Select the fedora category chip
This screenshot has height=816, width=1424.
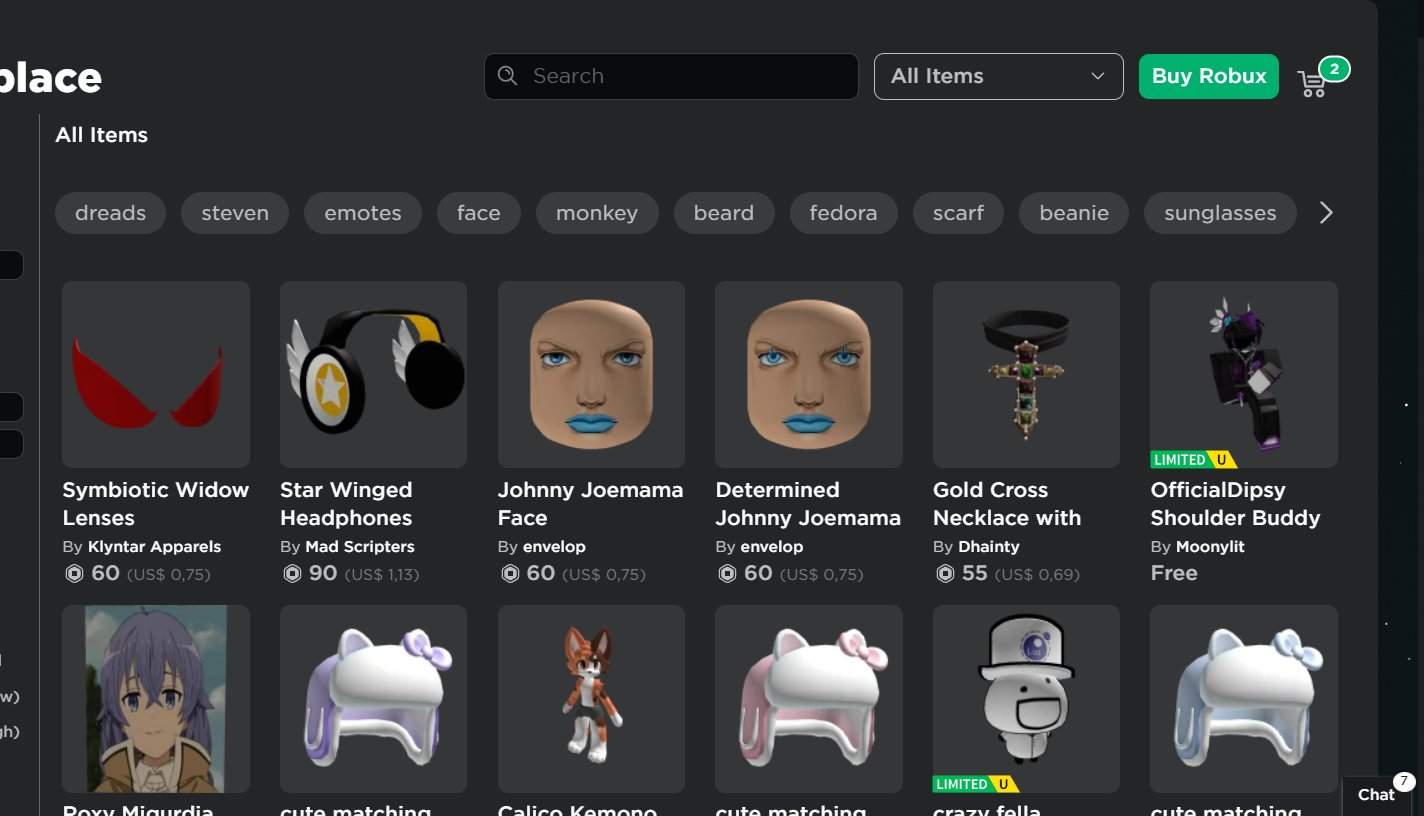point(844,213)
